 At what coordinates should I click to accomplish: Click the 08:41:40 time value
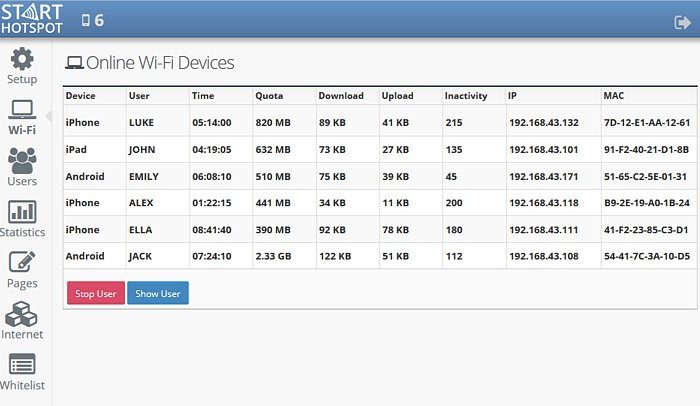pos(212,230)
